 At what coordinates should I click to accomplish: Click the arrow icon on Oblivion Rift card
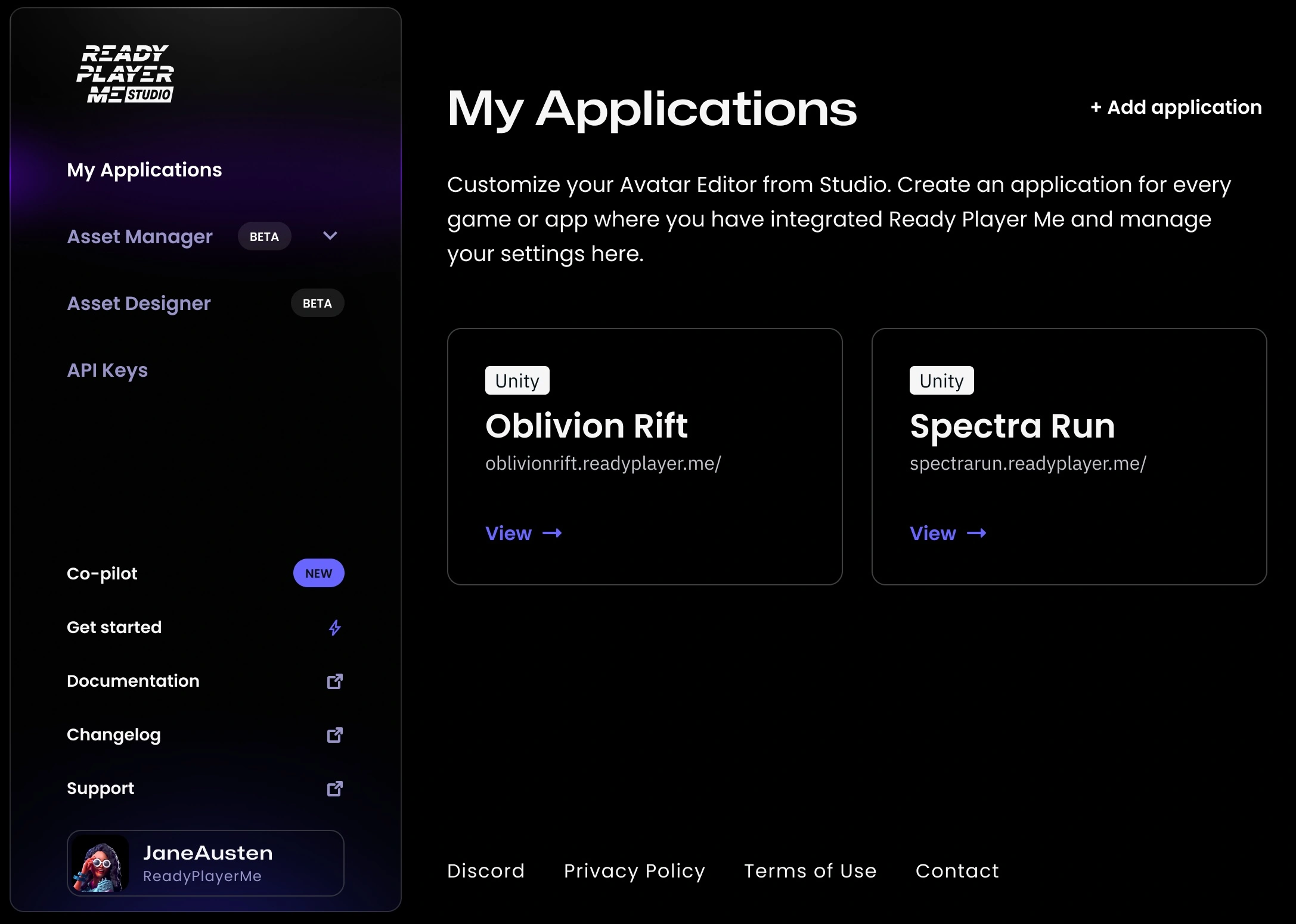point(553,533)
